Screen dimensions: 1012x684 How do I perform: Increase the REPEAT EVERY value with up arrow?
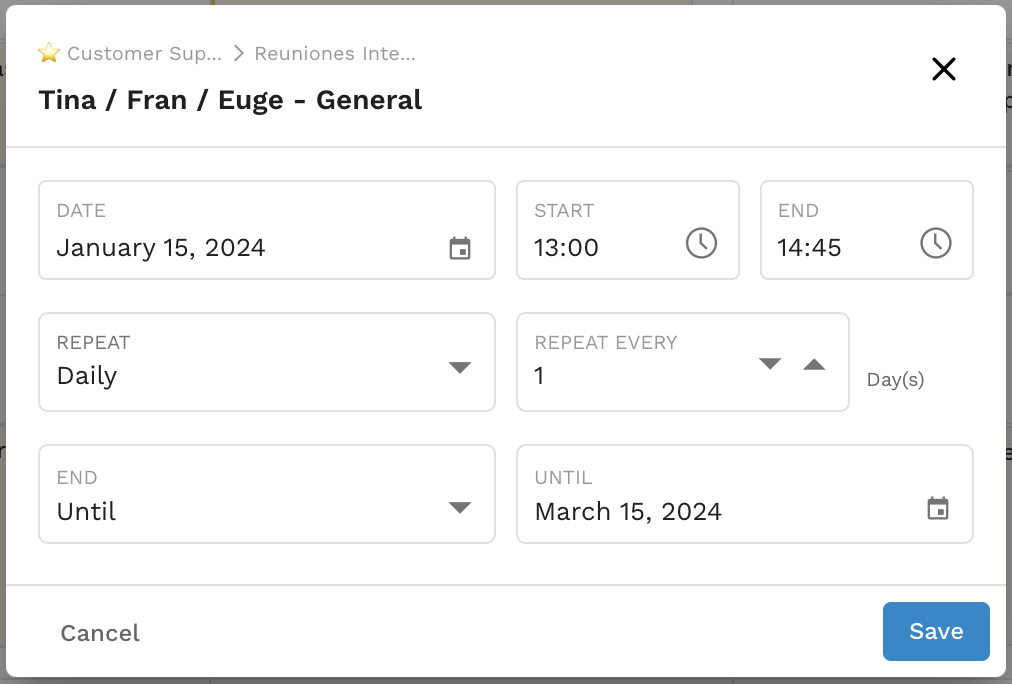(x=814, y=365)
